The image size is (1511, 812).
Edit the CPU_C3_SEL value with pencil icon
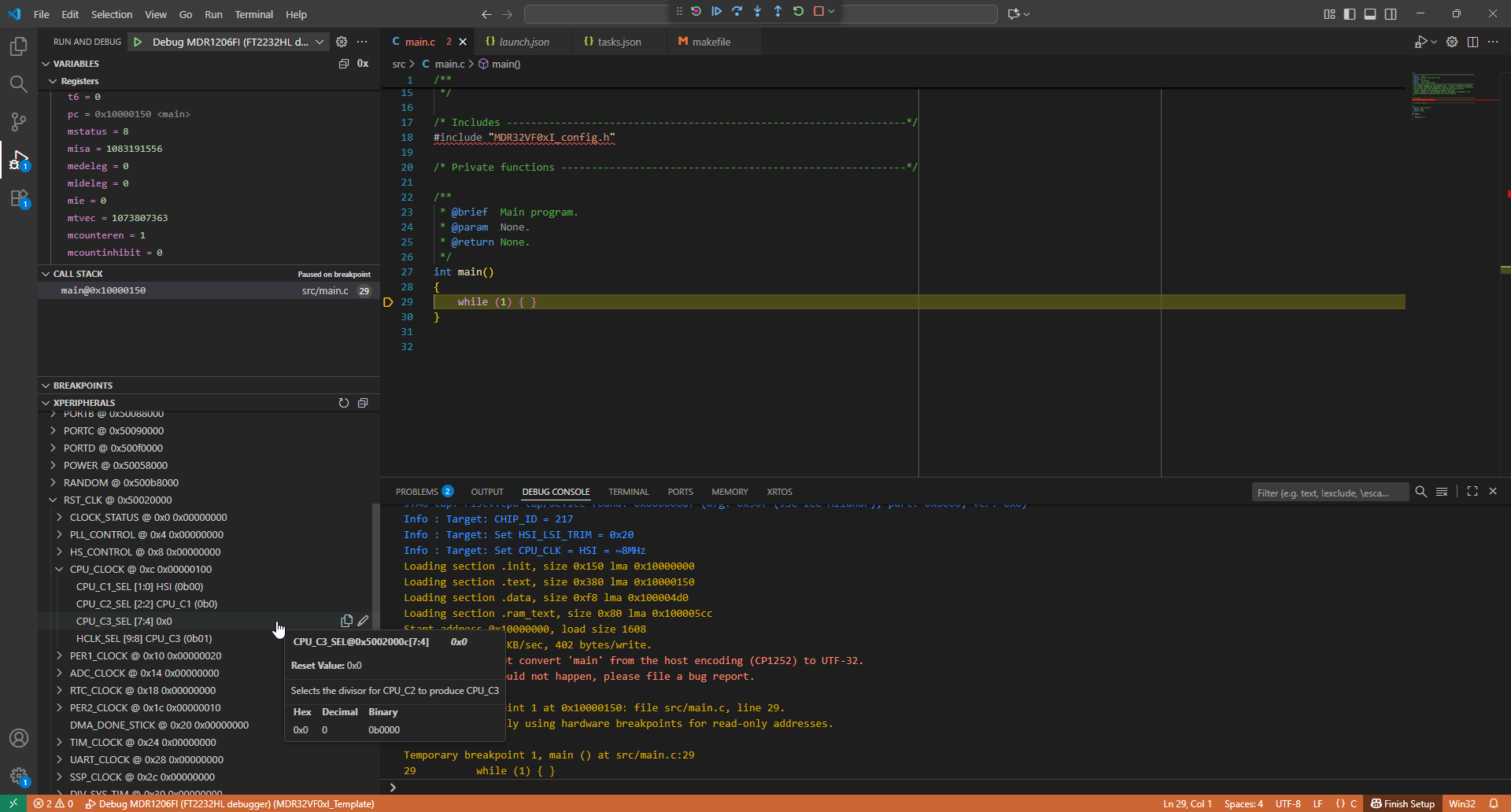[363, 621]
